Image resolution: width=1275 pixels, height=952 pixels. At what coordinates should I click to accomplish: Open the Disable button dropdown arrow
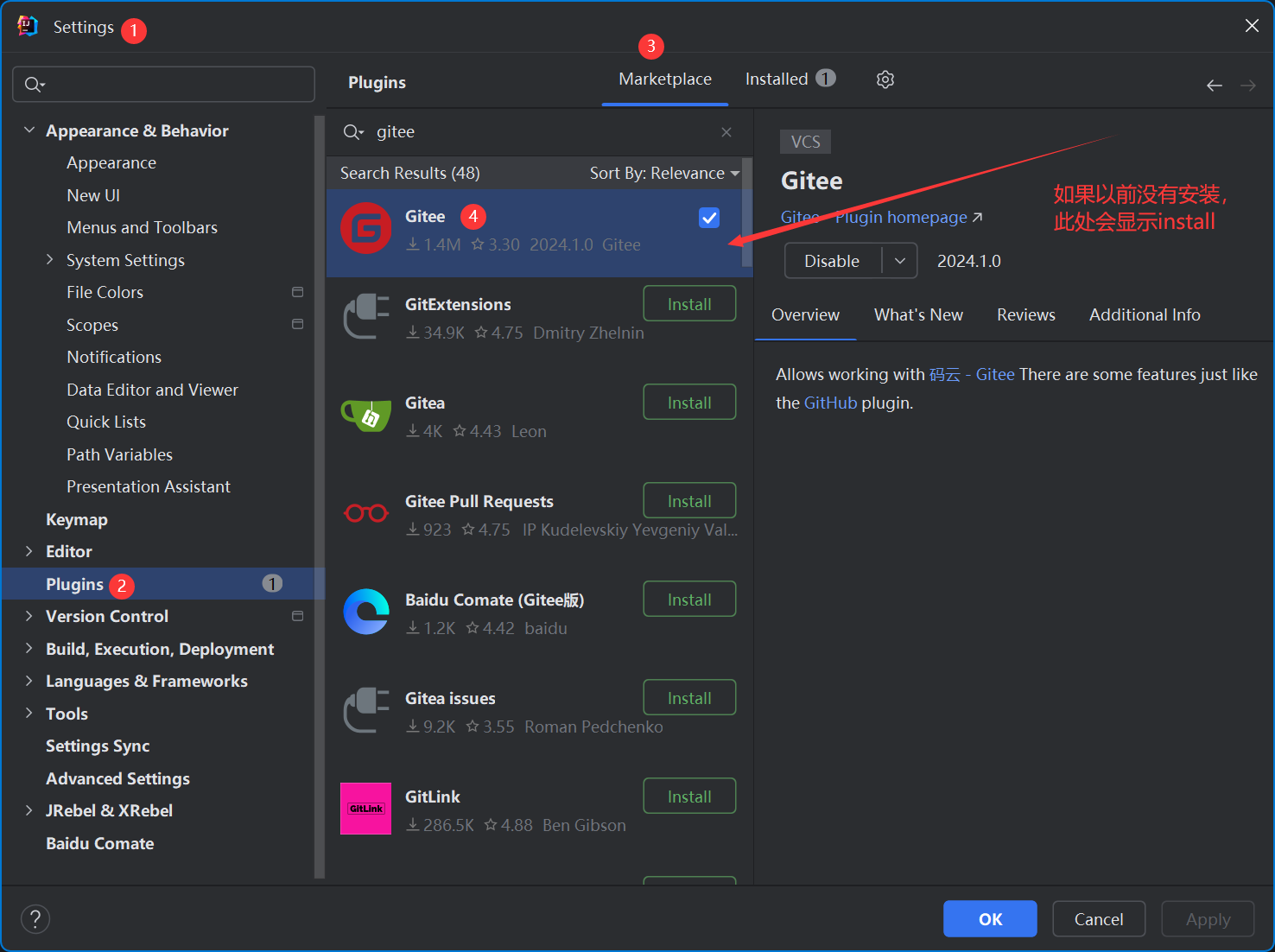pos(899,261)
